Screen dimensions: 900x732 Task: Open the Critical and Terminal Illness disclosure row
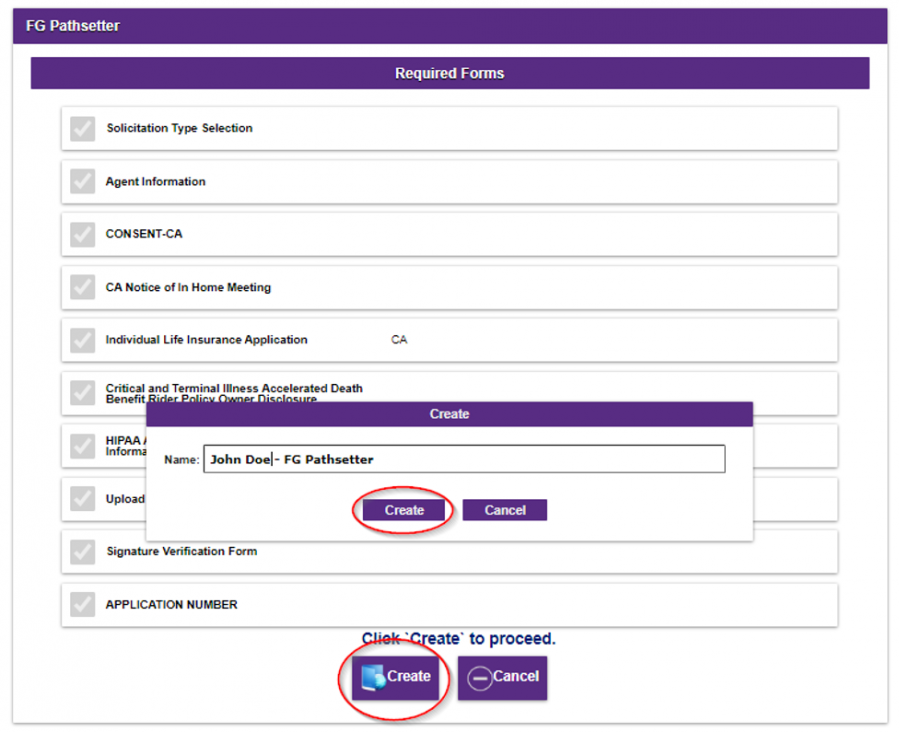coord(449,393)
